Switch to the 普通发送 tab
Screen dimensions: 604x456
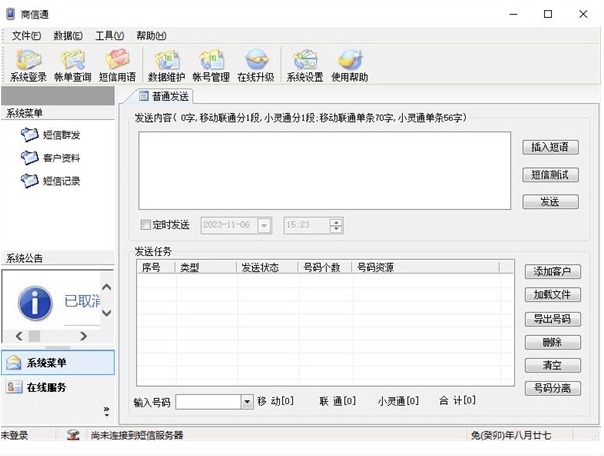[165, 96]
